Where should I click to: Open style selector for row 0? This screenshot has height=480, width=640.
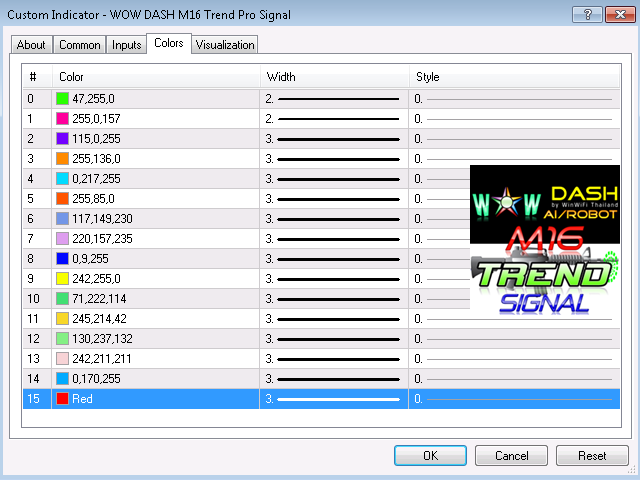tap(514, 99)
